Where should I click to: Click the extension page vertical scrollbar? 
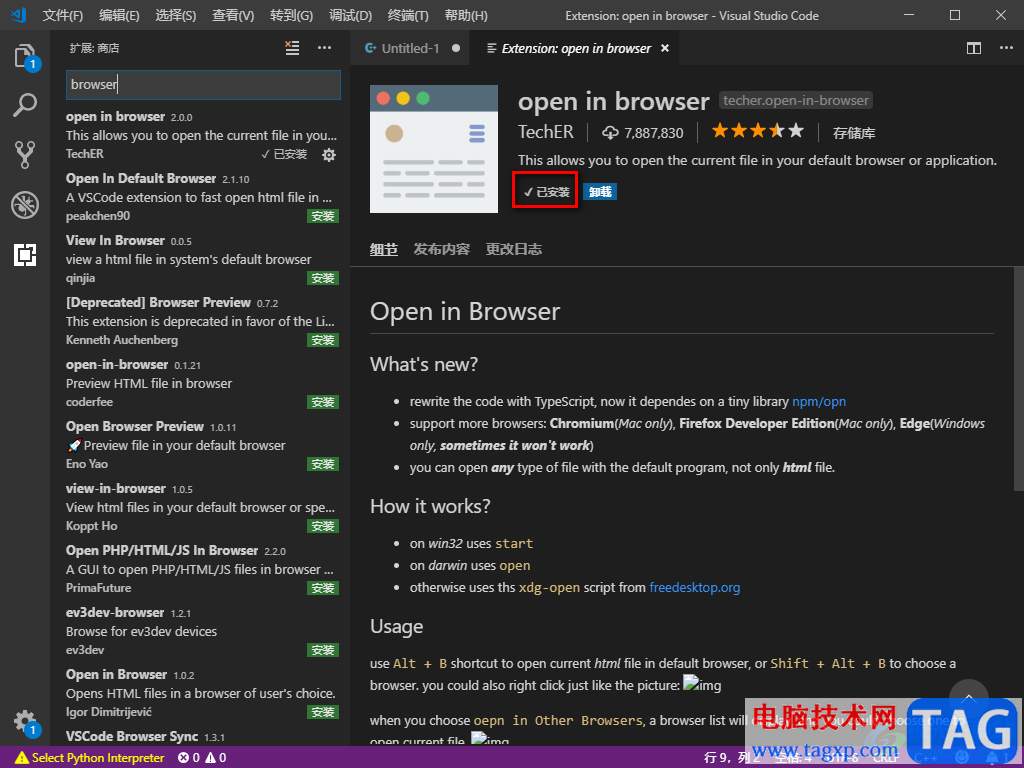(x=1018, y=379)
